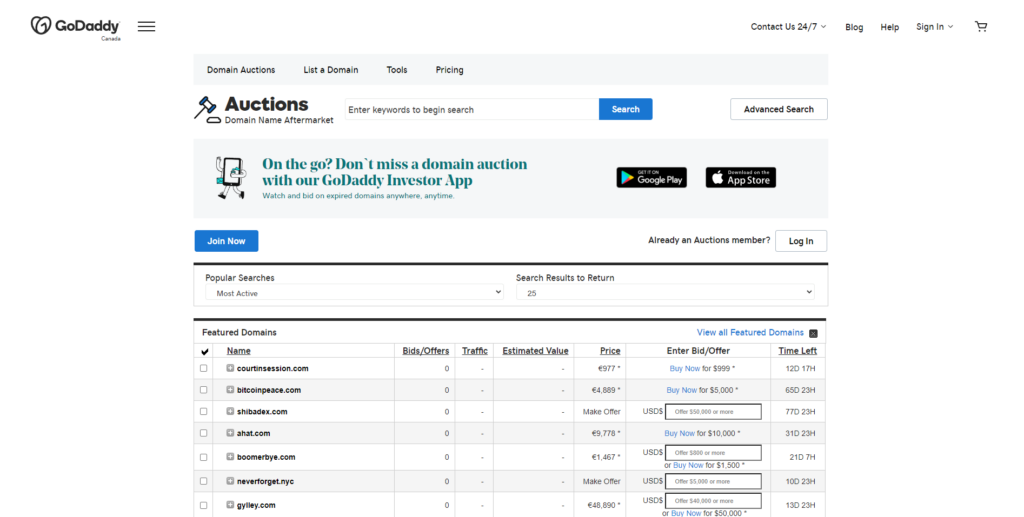
Task: Expand details for gyiley.com
Action: pyautogui.click(x=230, y=505)
